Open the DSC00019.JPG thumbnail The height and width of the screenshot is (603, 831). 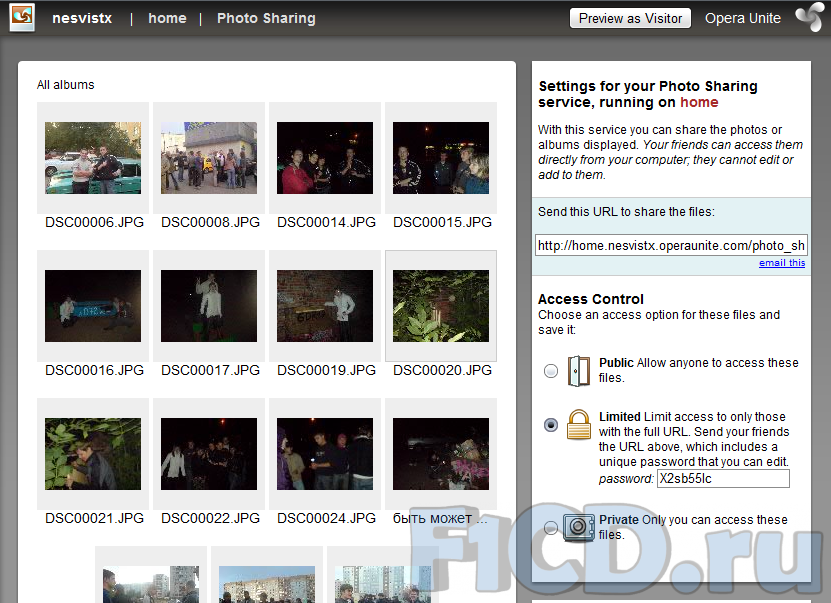coord(325,306)
